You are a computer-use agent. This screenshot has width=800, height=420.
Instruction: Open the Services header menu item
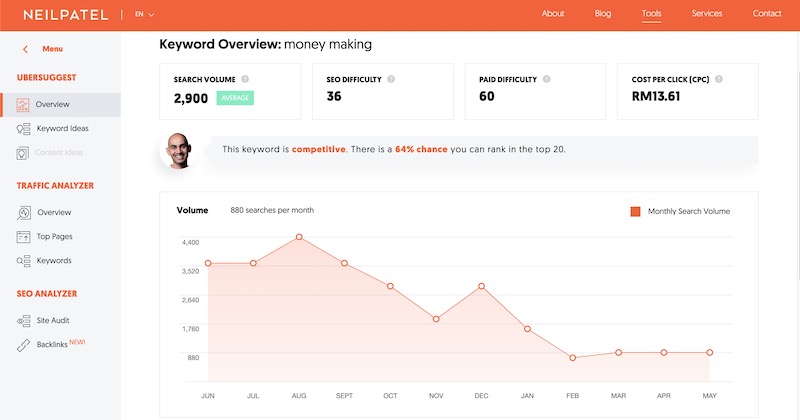(x=707, y=14)
